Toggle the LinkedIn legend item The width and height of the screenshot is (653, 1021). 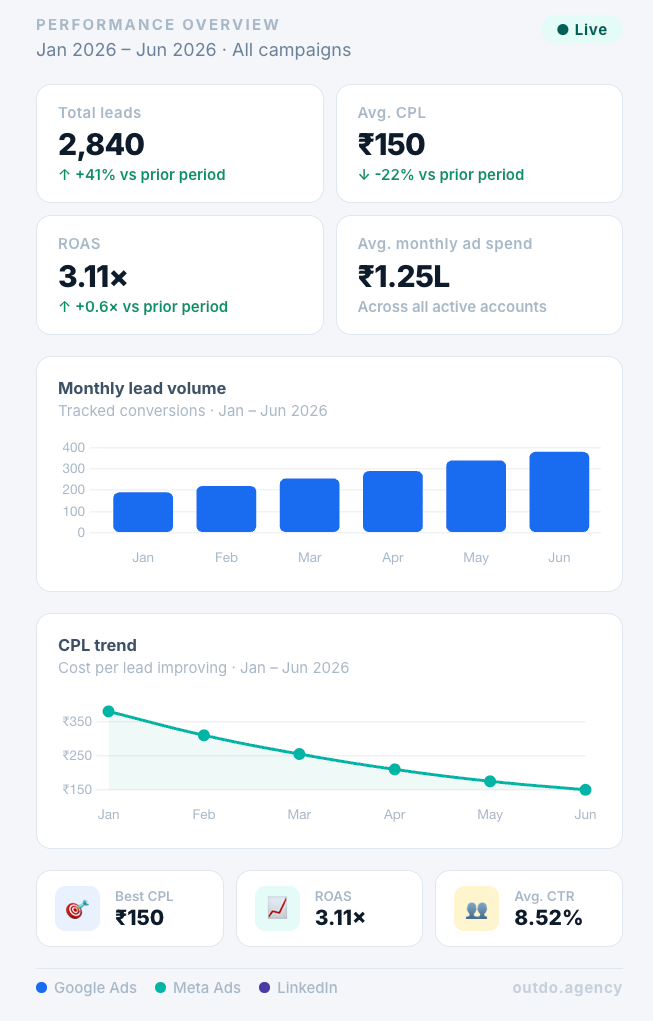[298, 988]
